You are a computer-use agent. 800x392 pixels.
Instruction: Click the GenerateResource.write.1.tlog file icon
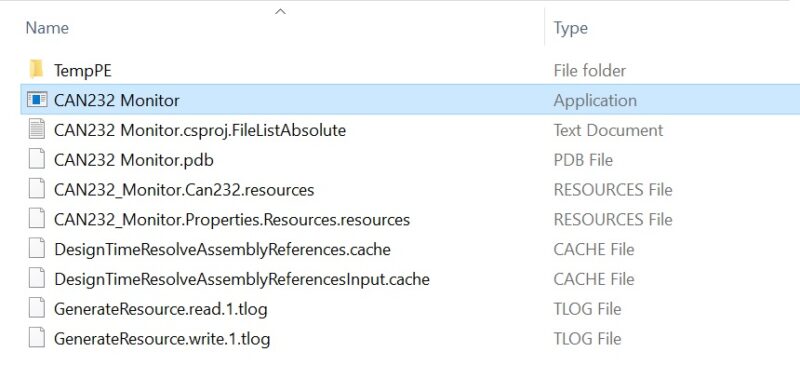pyautogui.click(x=37, y=338)
